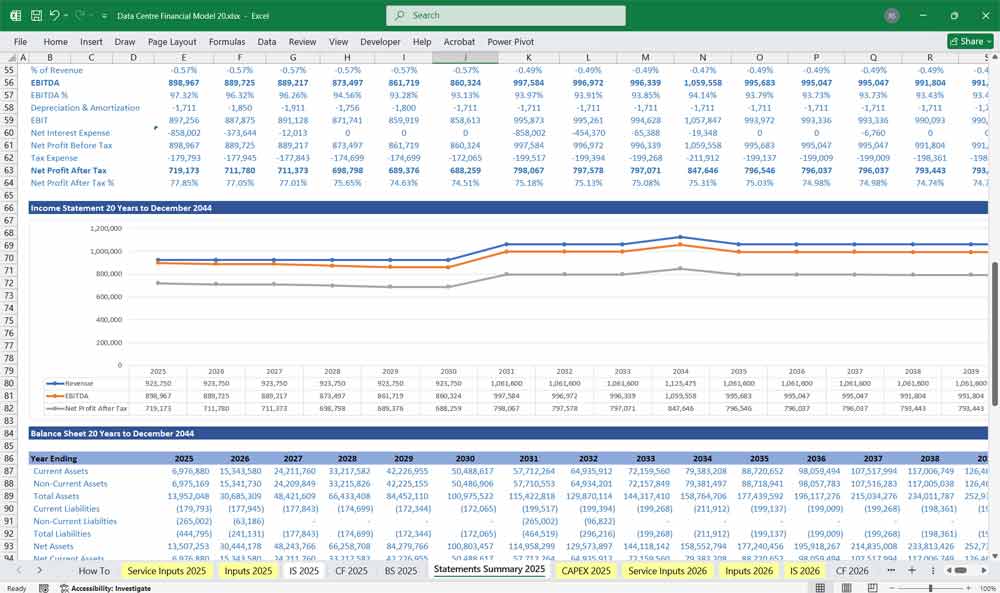Switch to Page Break Preview via status bar icon

[872, 587]
